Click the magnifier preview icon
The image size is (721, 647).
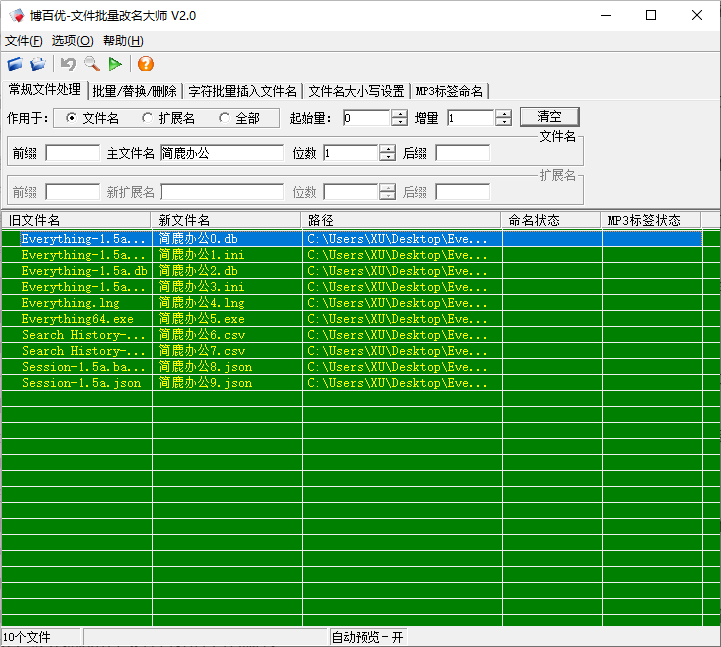92,64
